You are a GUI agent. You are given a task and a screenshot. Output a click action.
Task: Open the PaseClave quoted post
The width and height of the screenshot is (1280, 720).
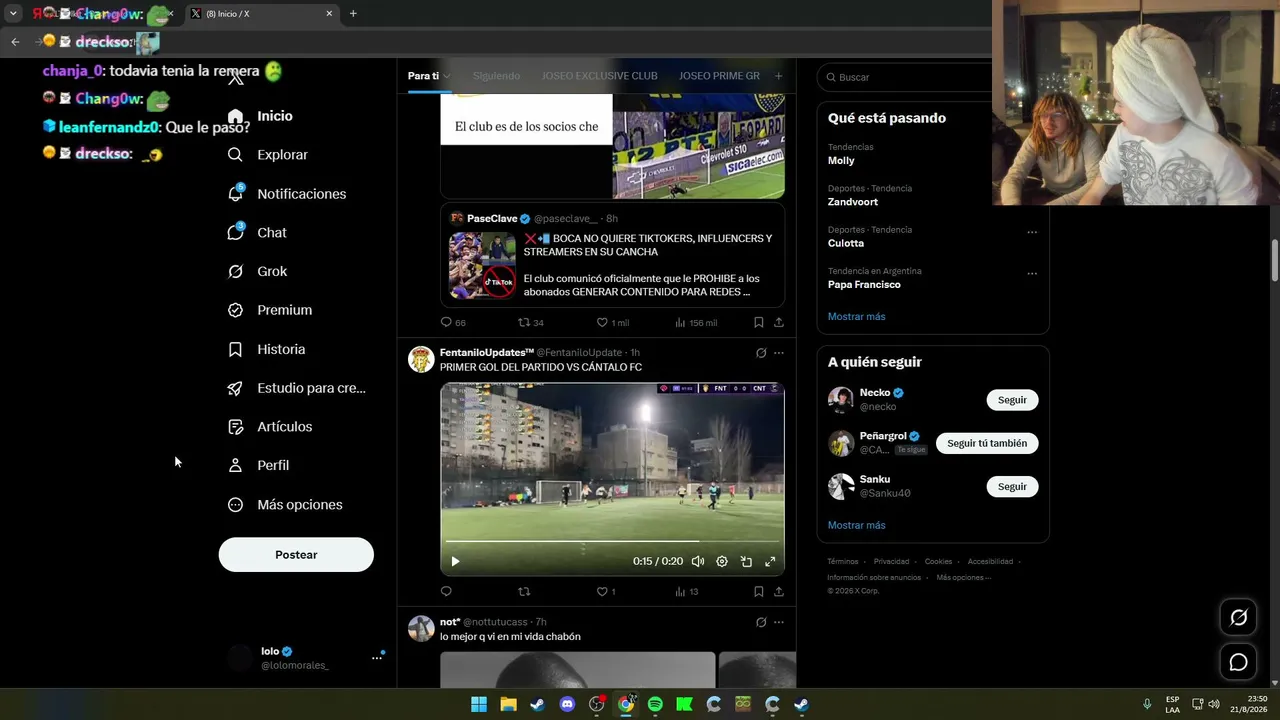tap(612, 255)
